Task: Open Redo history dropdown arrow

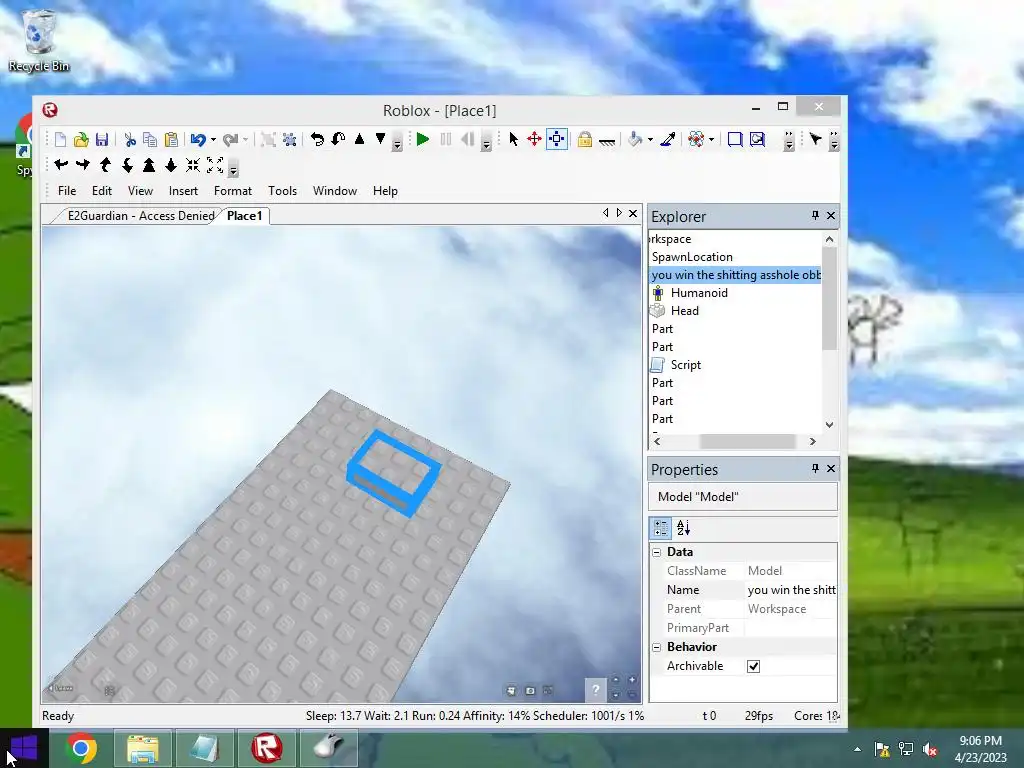Action: click(245, 139)
